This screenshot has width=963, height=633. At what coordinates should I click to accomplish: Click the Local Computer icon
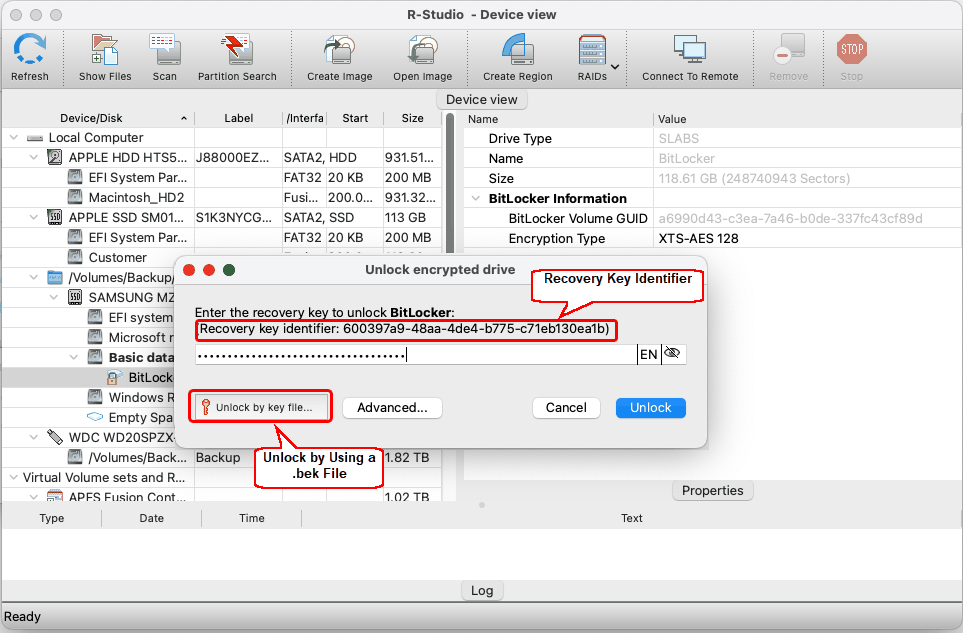click(x=35, y=138)
